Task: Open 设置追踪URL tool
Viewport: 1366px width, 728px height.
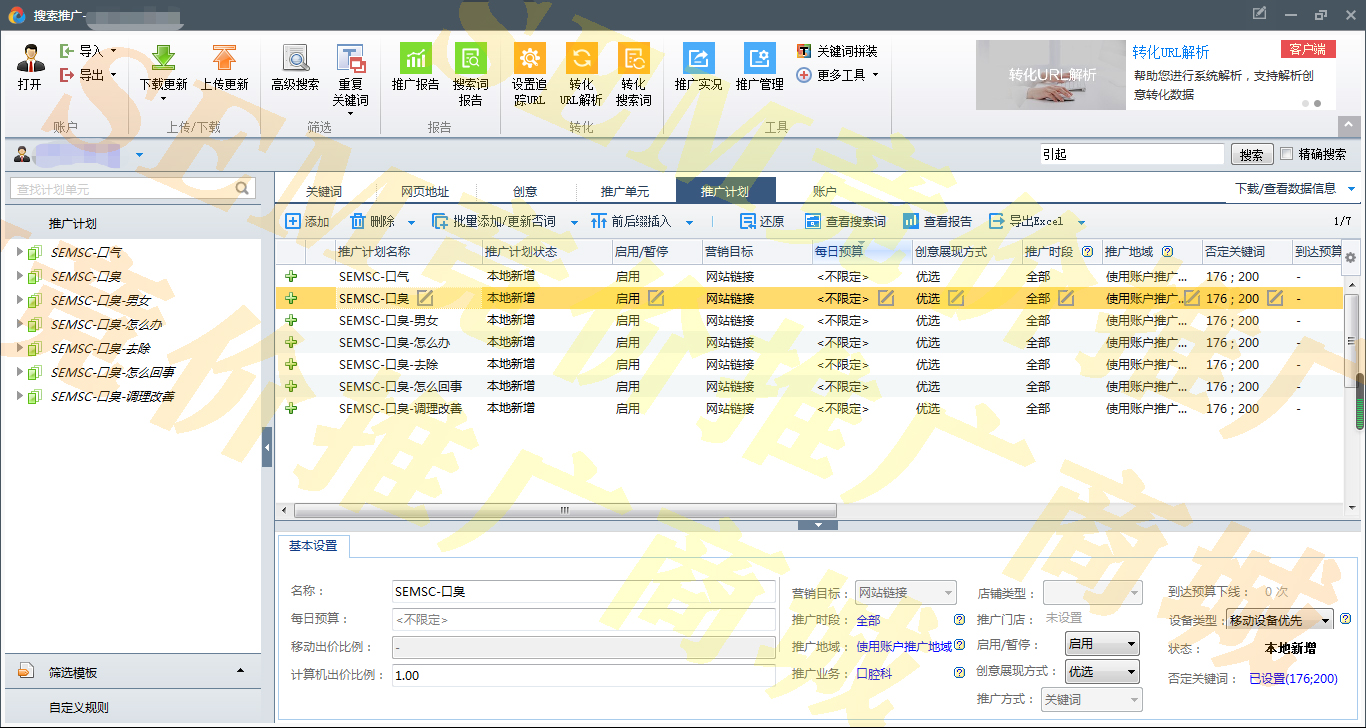Action: point(529,59)
